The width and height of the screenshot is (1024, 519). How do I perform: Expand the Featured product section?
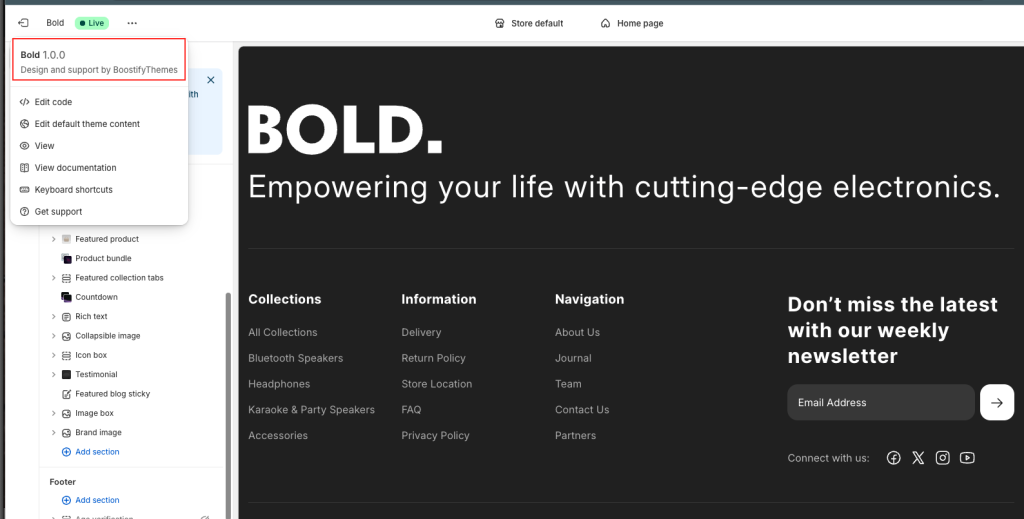pos(54,239)
